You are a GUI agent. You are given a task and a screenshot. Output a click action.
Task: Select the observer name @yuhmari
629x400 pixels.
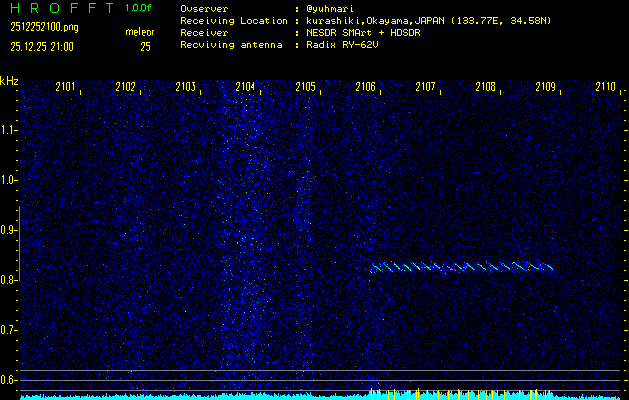click(x=330, y=9)
